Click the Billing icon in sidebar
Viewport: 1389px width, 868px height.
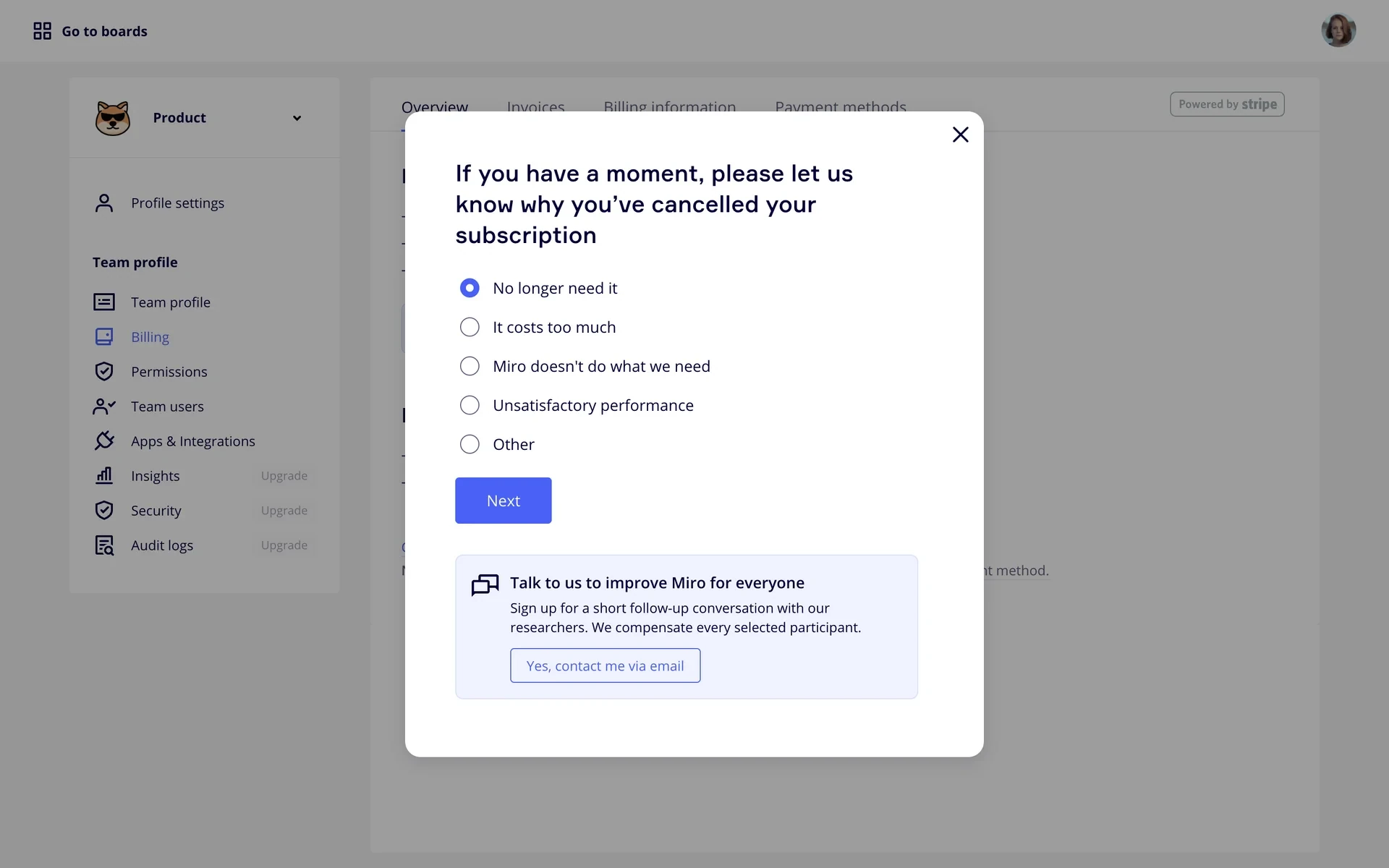tap(104, 337)
